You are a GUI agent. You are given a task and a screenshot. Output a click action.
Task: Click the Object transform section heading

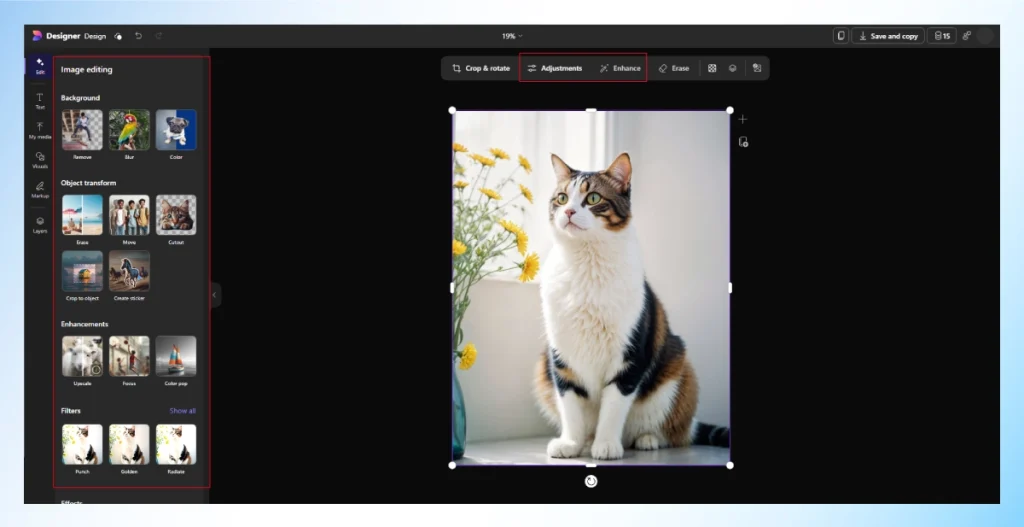click(89, 183)
